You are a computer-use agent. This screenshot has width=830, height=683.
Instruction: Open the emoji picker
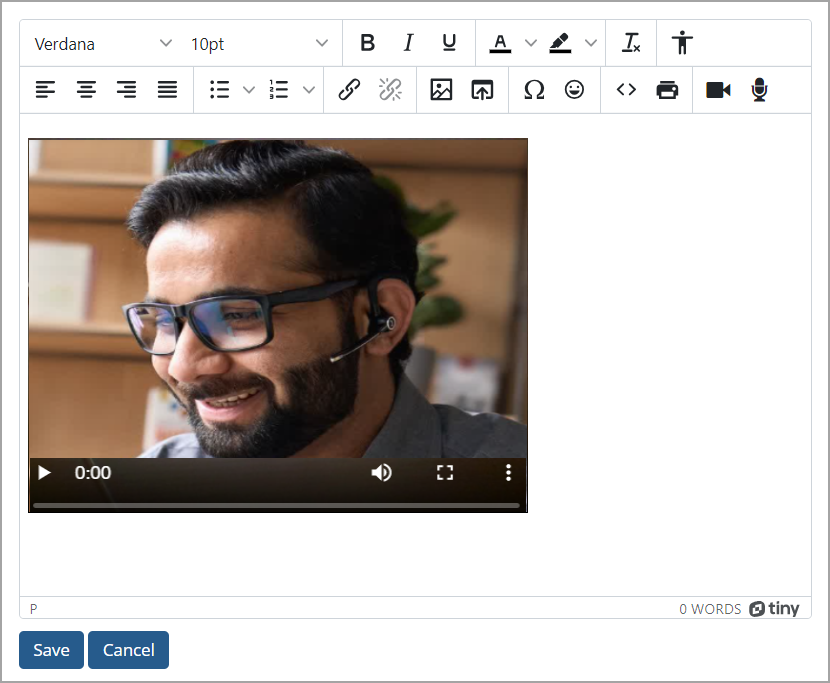pyautogui.click(x=574, y=89)
